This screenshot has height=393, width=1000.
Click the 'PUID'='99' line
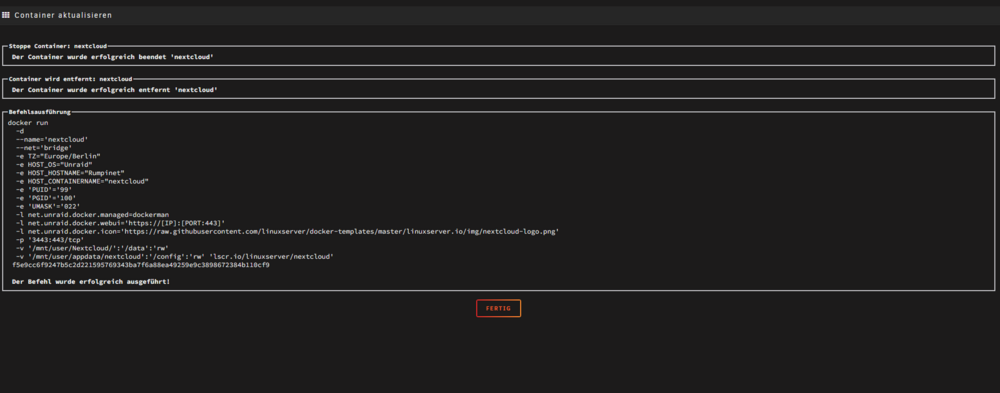pos(44,189)
